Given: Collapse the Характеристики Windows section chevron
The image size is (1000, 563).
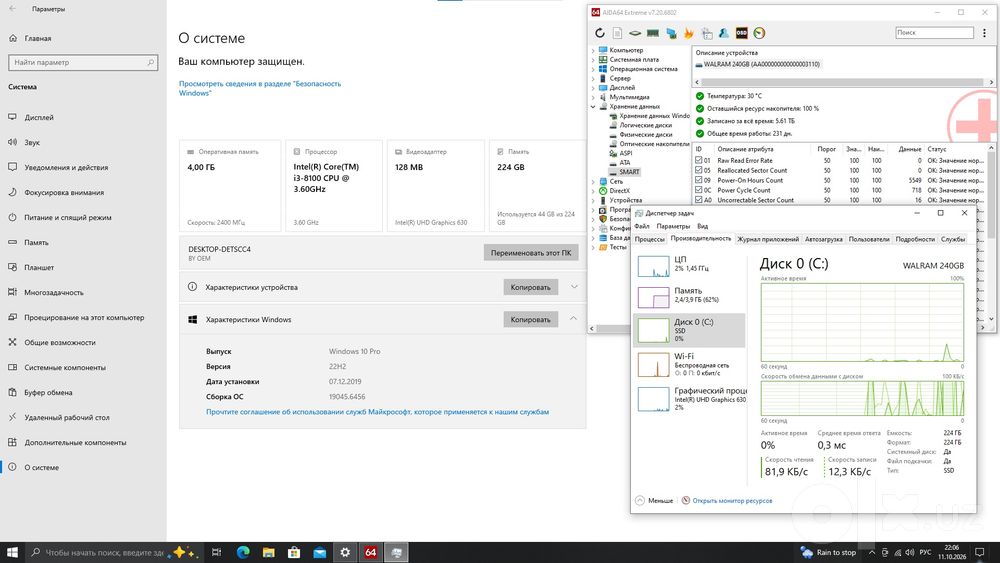Looking at the screenshot, I should (573, 319).
